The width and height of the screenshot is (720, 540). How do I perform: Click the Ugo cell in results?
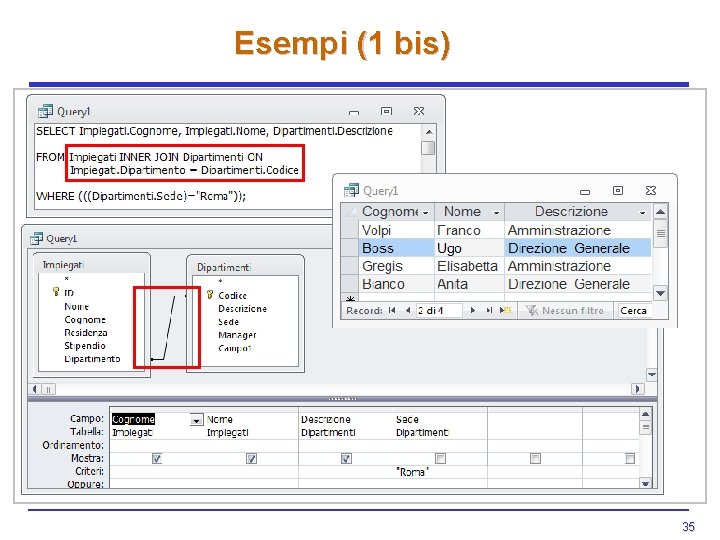(x=469, y=248)
